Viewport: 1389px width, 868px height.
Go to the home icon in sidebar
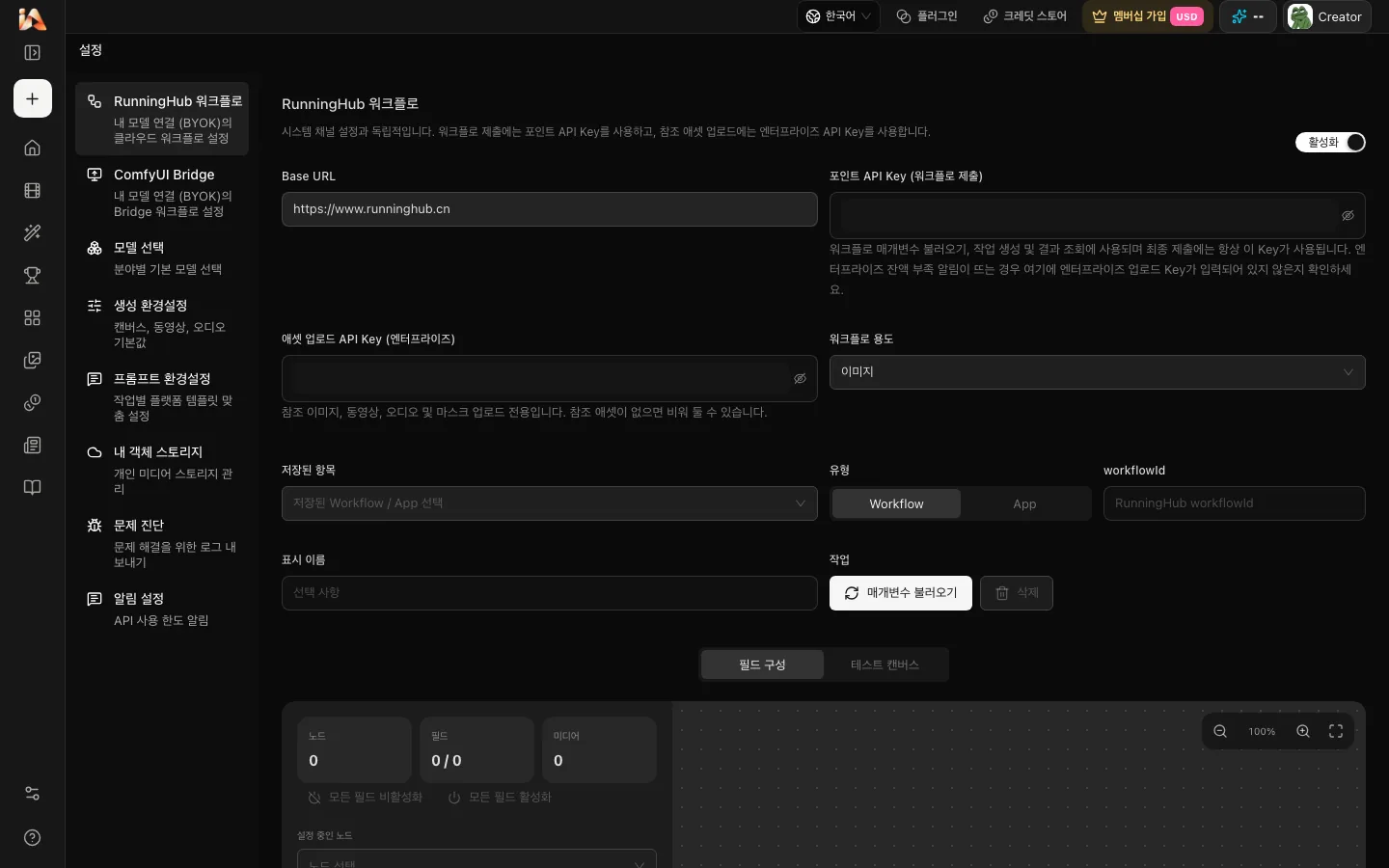coord(32,148)
